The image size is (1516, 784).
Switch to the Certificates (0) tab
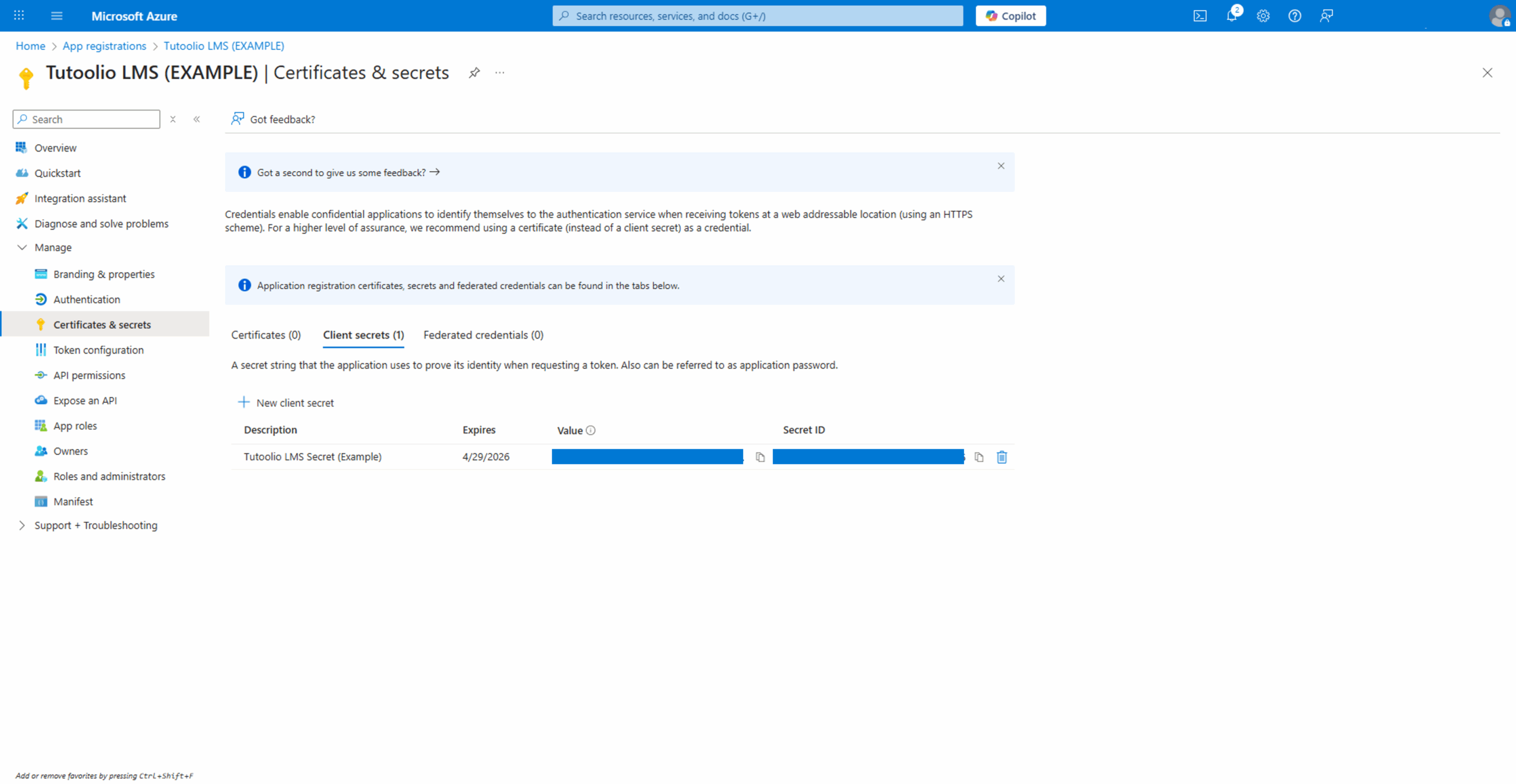point(266,335)
